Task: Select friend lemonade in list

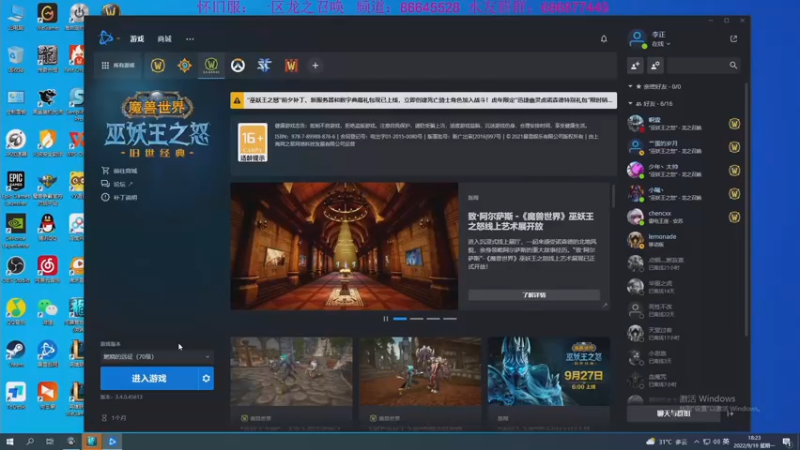Action: 684,240
